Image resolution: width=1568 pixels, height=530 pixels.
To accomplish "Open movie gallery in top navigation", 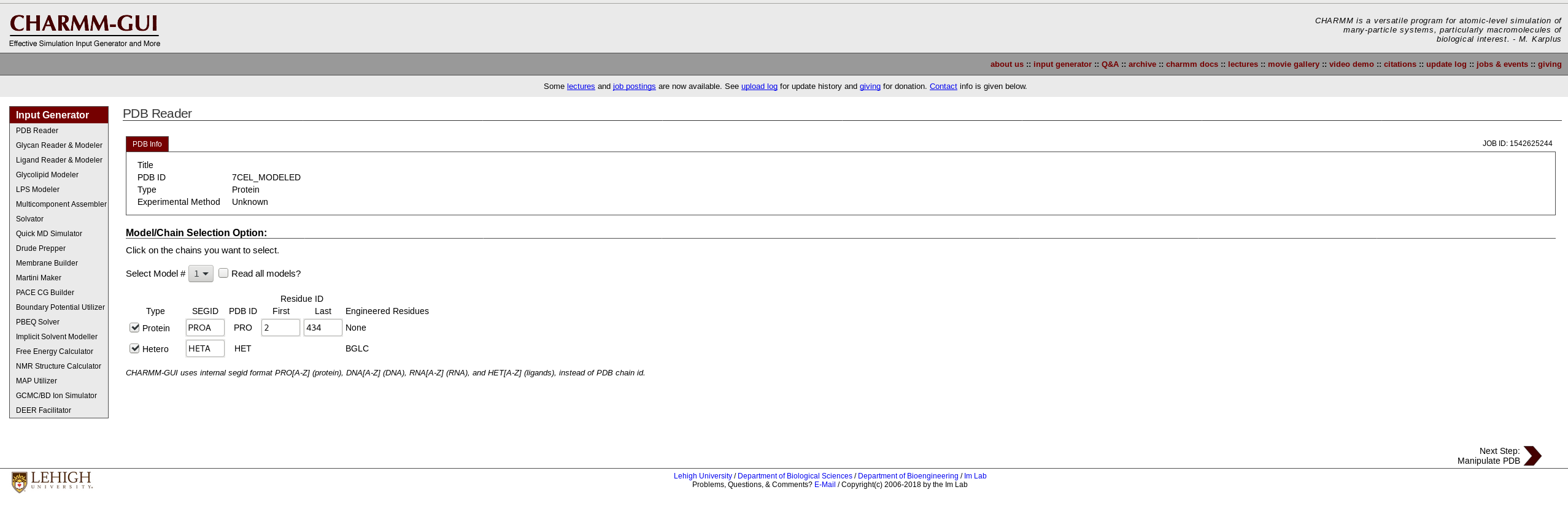I will click(x=1294, y=64).
